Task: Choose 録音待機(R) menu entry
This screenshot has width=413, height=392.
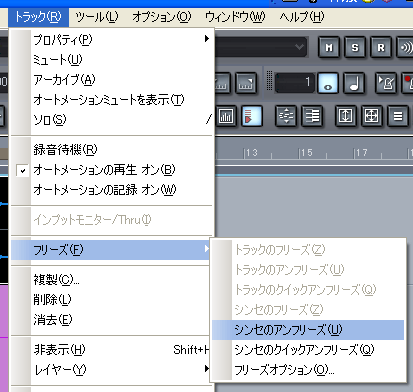Action: [112, 150]
